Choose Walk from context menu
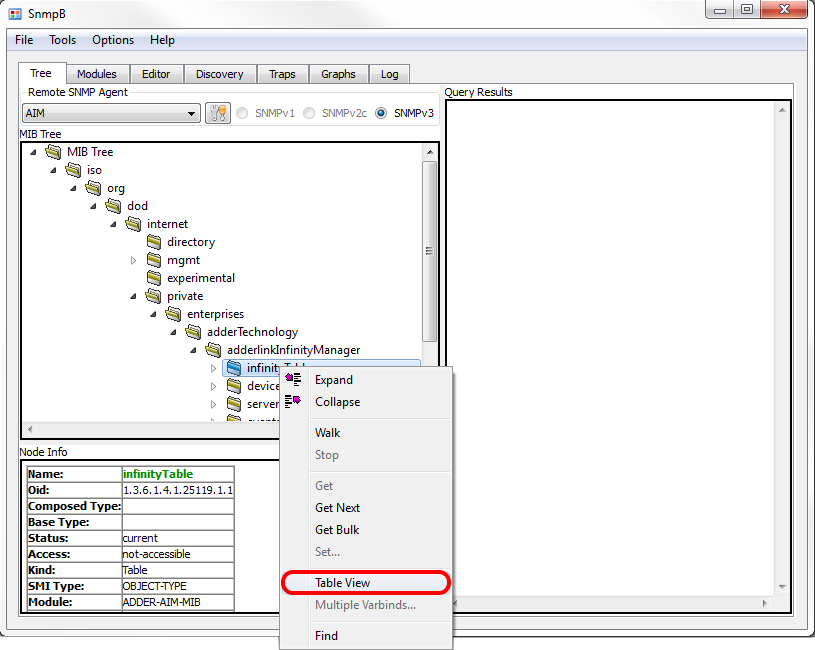815x650 pixels. point(365,432)
